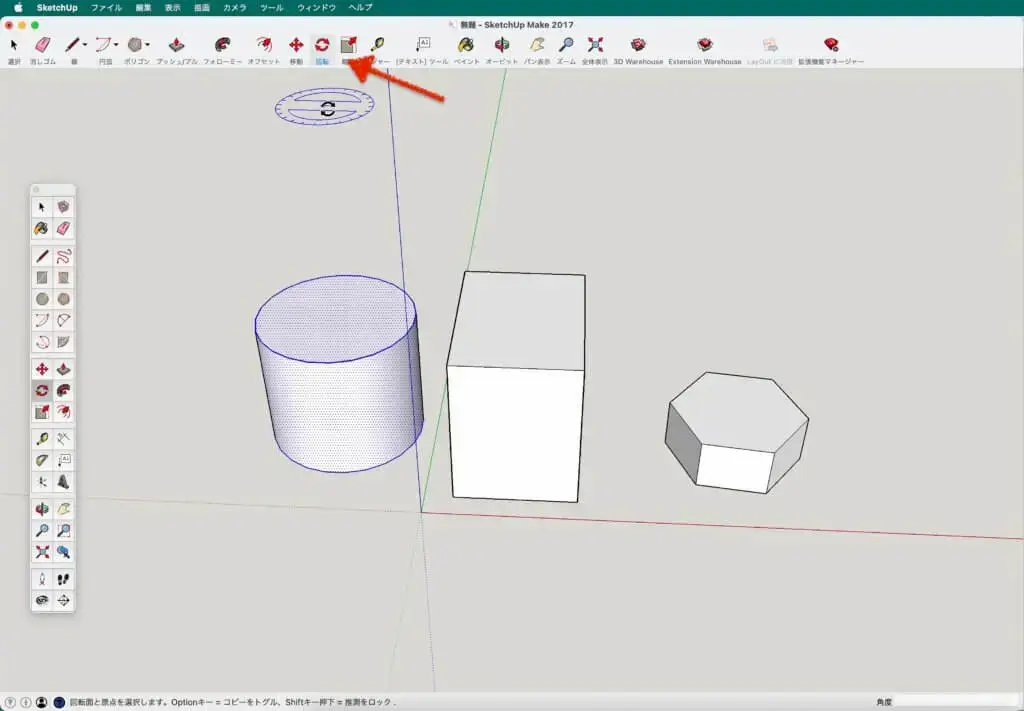Image resolution: width=1024 pixels, height=711 pixels.
Task: Select tape measure tool in floating palette
Action: click(42, 439)
